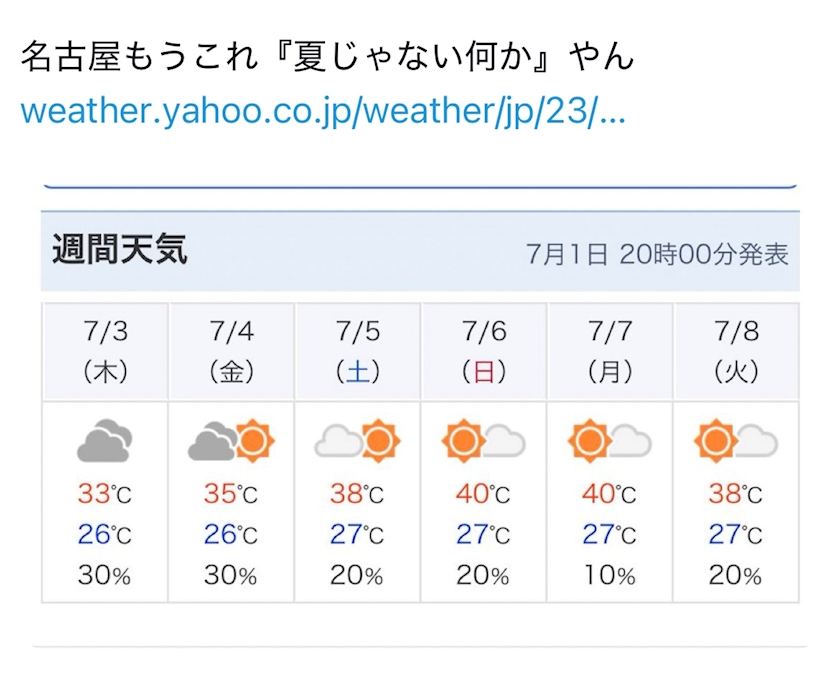840x688 pixels.
Task: Select the 7/6 (日) Sunday header
Action: point(484,351)
